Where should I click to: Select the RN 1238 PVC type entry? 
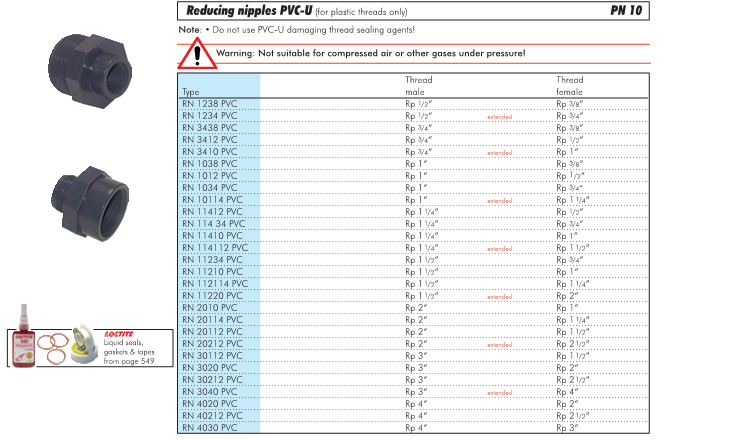210,104
